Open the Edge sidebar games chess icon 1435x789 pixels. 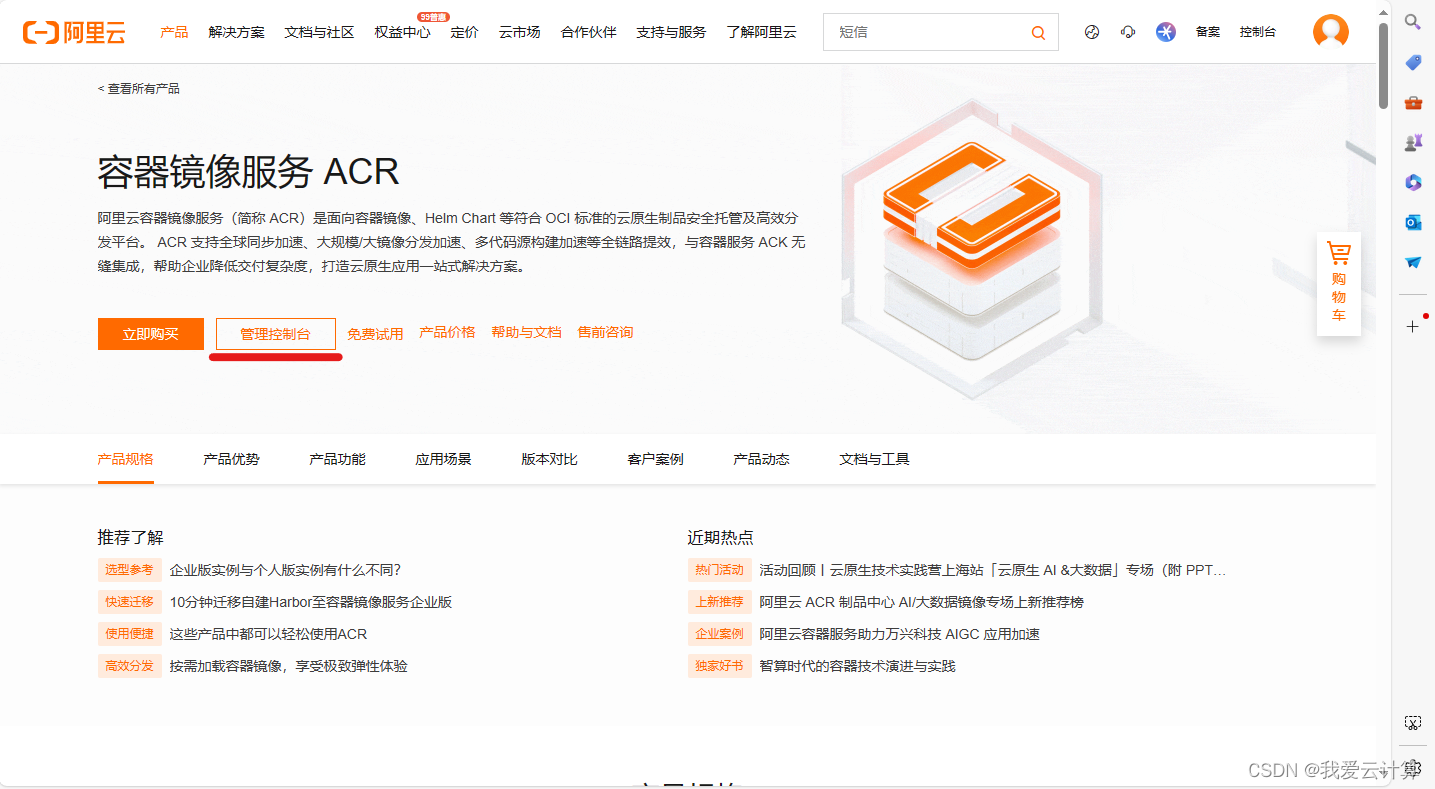pyautogui.click(x=1413, y=142)
